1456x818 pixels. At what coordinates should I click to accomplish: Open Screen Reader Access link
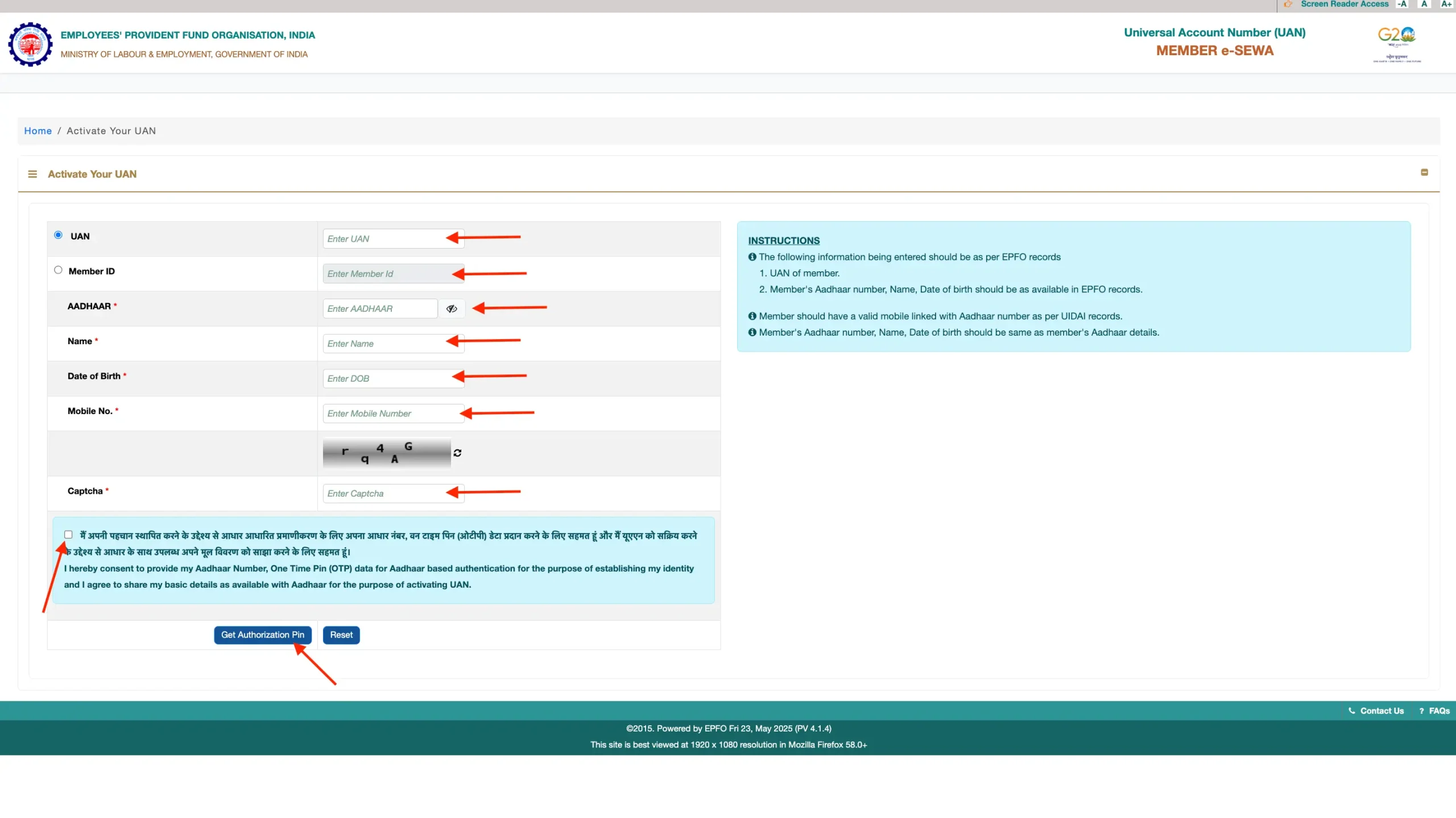1344,4
